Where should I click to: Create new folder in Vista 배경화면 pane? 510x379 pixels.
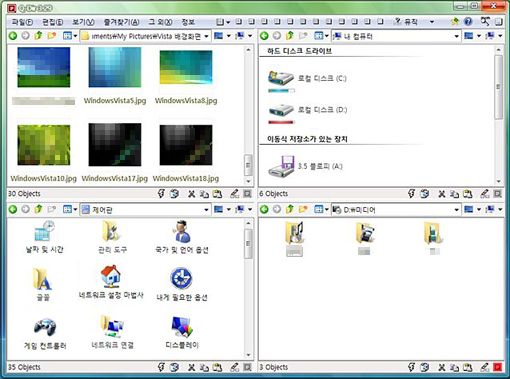click(51, 36)
